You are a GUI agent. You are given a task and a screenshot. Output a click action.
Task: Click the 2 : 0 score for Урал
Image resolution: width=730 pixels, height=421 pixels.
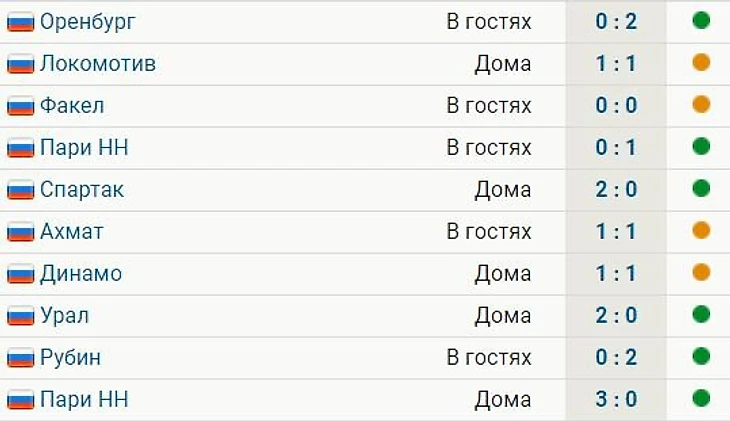(616, 315)
